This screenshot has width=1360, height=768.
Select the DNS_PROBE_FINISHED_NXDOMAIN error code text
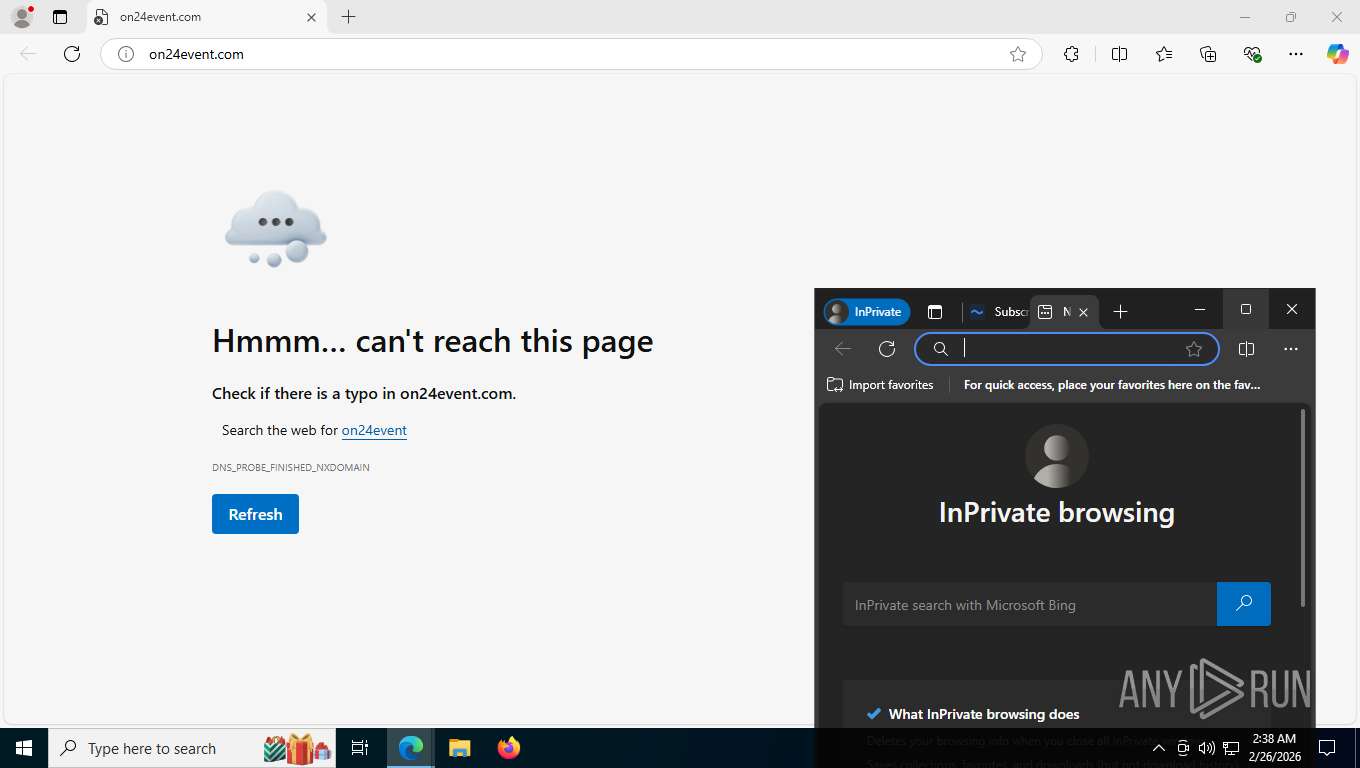pyautogui.click(x=291, y=467)
